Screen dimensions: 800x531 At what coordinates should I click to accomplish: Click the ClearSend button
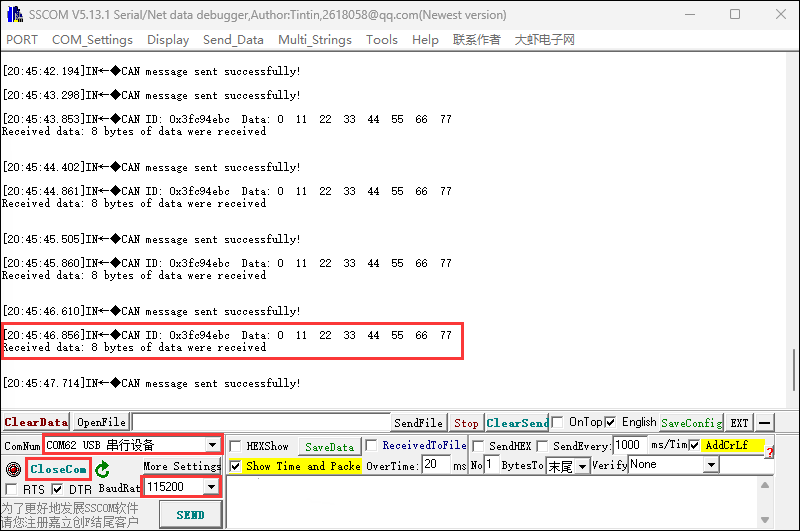coord(517,423)
